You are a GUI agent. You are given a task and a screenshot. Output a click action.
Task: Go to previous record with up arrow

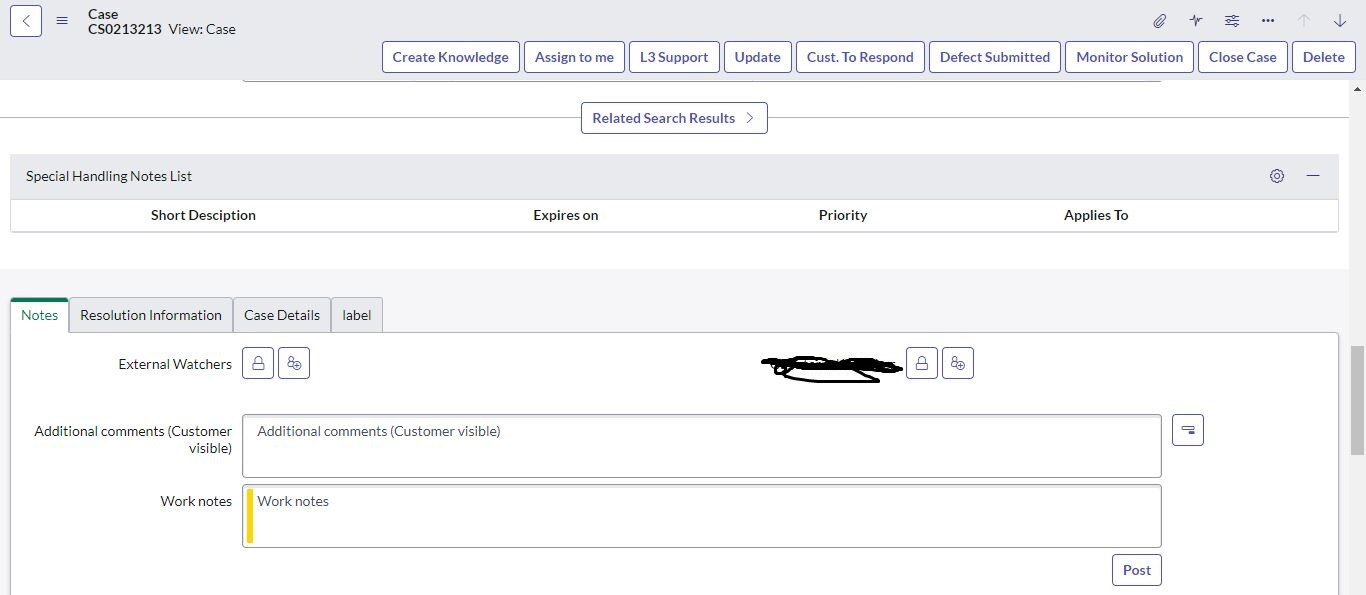pos(1304,20)
